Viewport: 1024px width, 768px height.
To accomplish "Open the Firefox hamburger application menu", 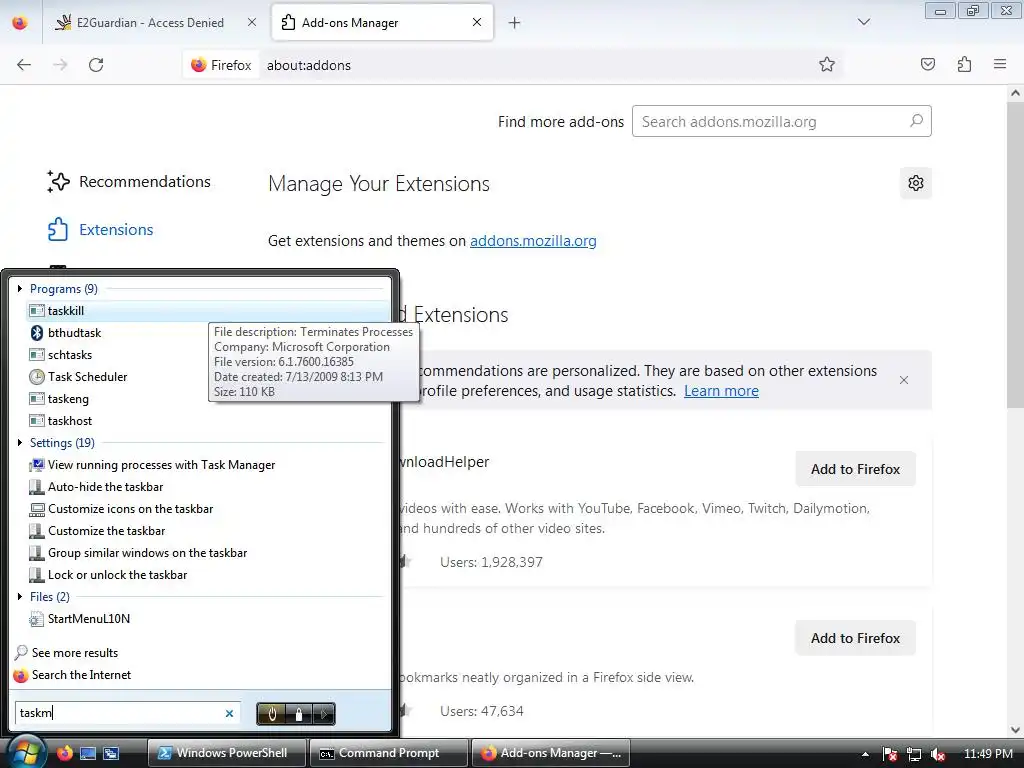I will (1000, 64).
